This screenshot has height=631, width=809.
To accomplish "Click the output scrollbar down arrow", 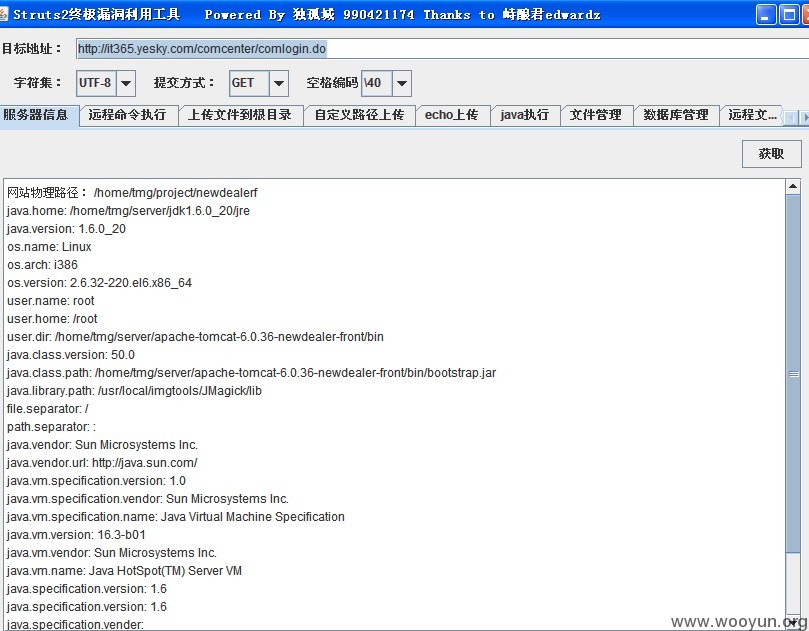I will point(793,623).
